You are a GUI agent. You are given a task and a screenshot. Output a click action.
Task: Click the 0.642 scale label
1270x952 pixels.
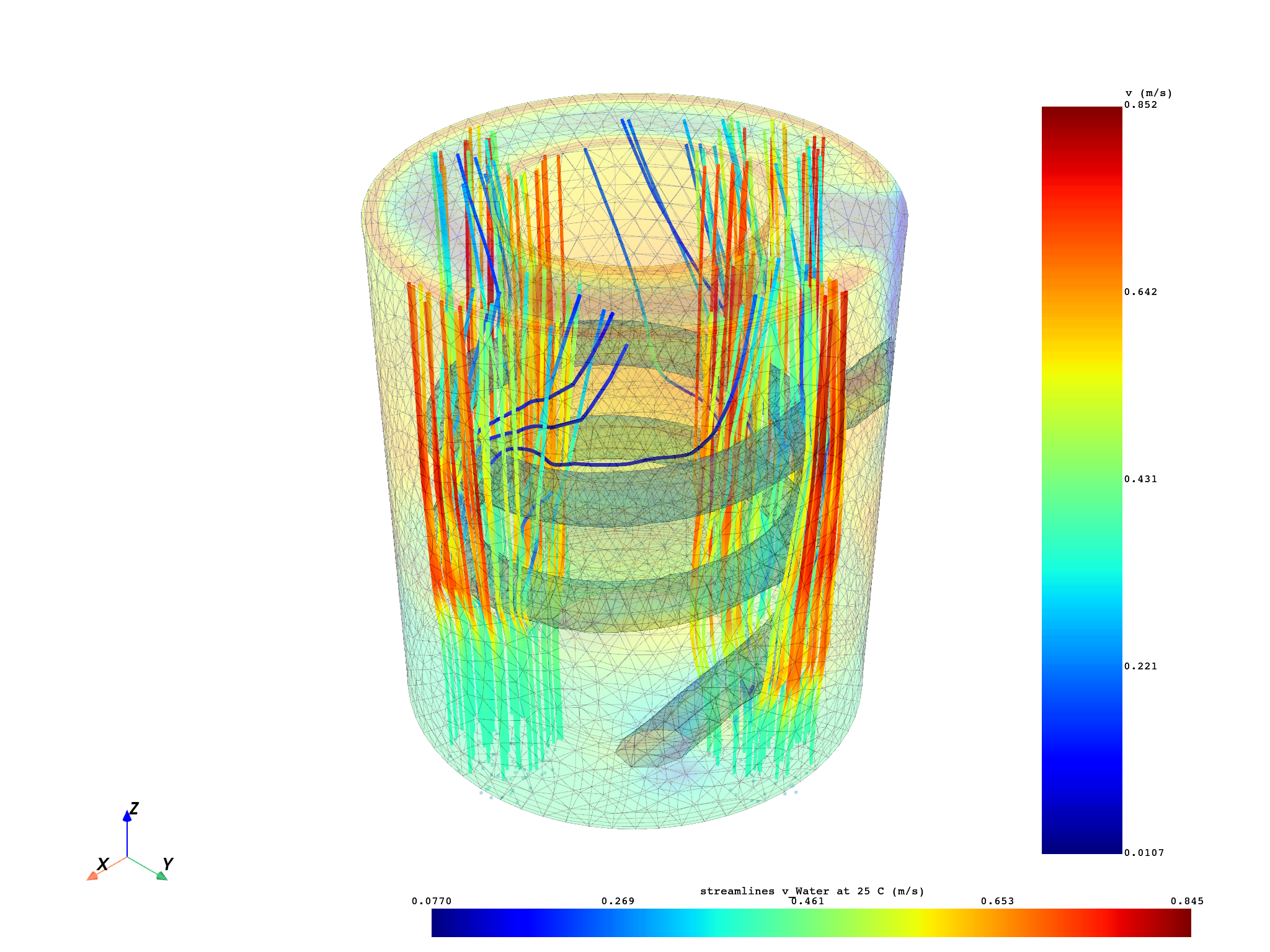click(1141, 292)
